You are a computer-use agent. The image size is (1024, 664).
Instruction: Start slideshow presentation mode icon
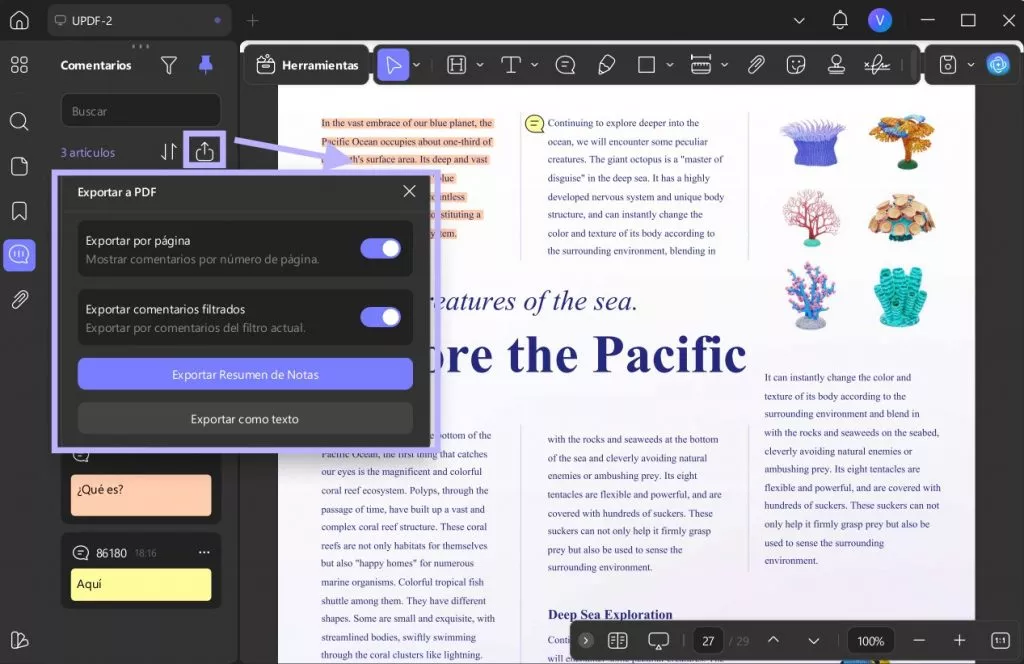[658, 640]
